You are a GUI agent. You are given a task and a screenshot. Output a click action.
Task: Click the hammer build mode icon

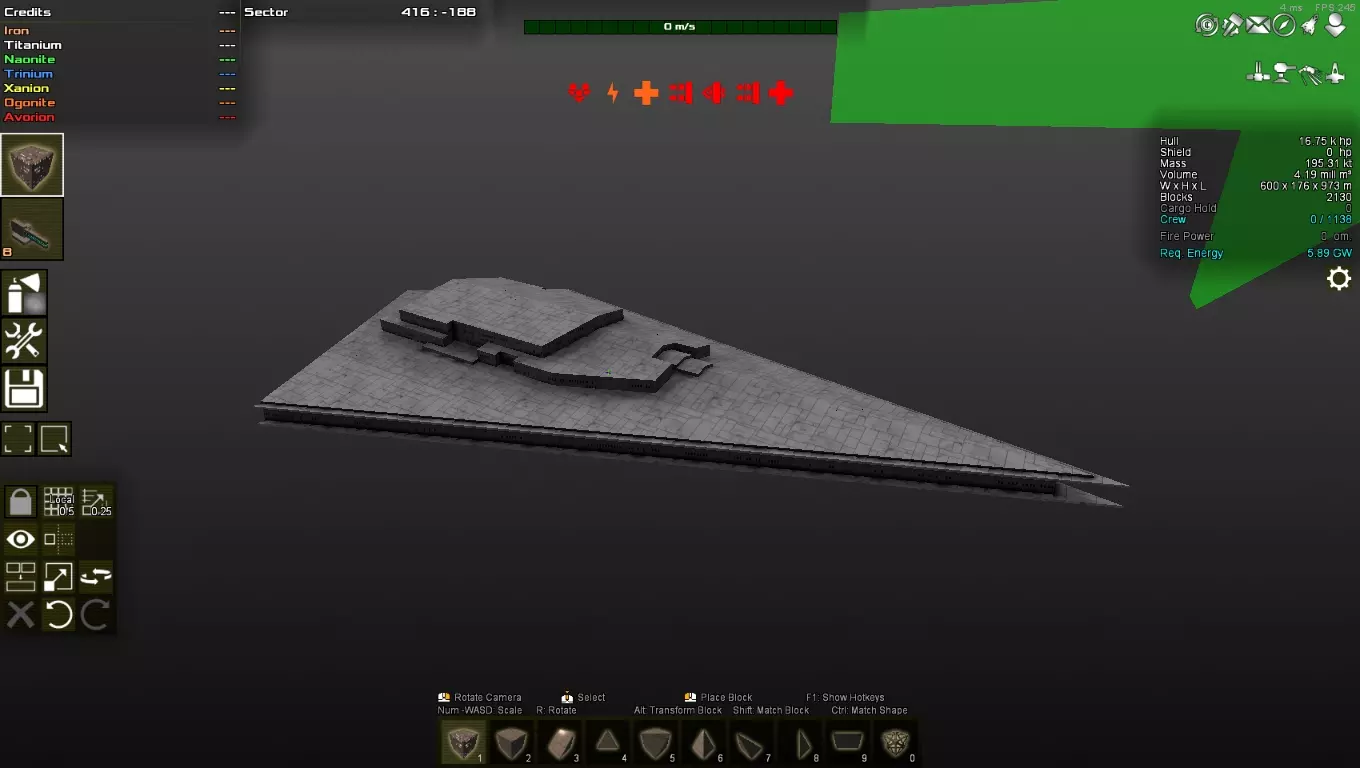1233,25
